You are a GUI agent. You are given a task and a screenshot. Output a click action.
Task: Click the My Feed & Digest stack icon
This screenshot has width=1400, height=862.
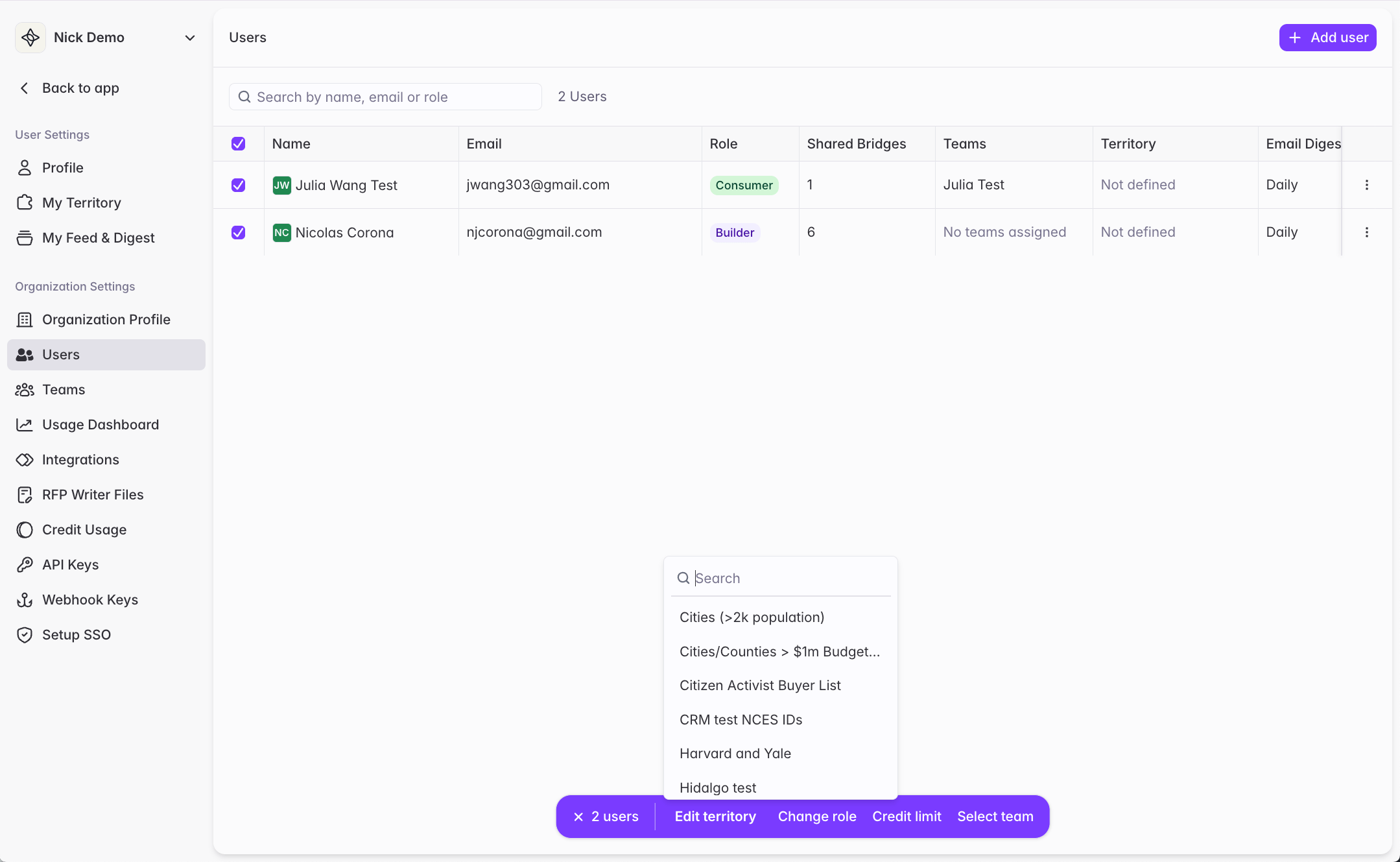[x=25, y=238]
